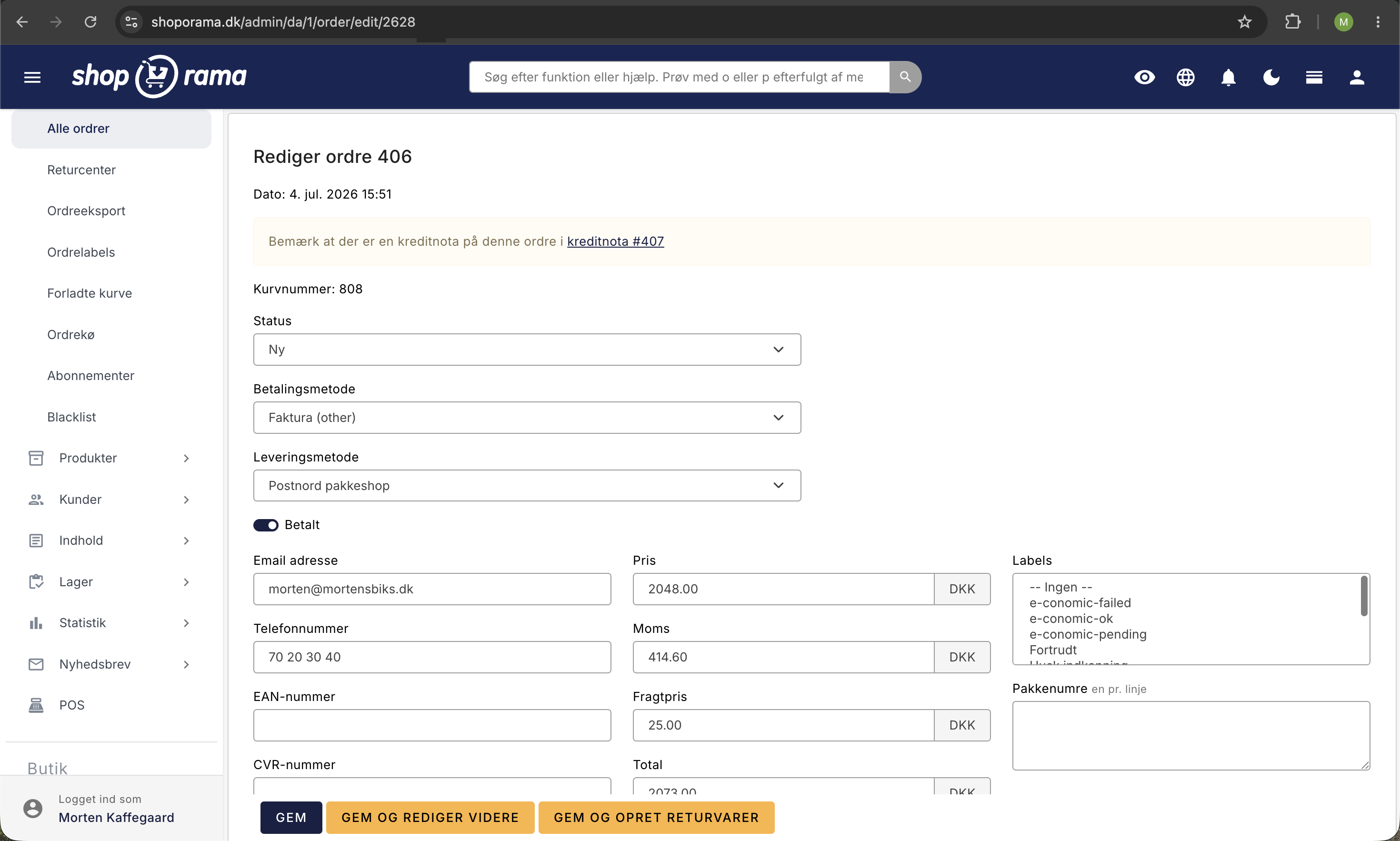
Task: Toggle the Betalt switch
Action: (x=266, y=525)
